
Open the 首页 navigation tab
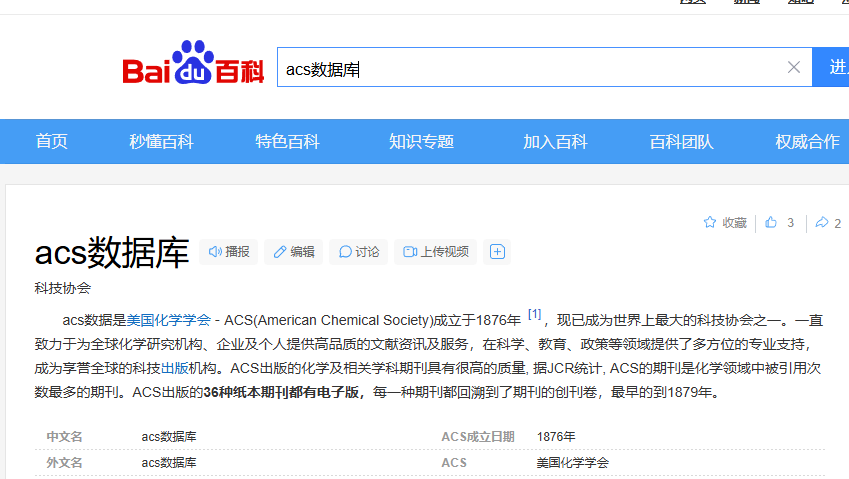pyautogui.click(x=52, y=142)
